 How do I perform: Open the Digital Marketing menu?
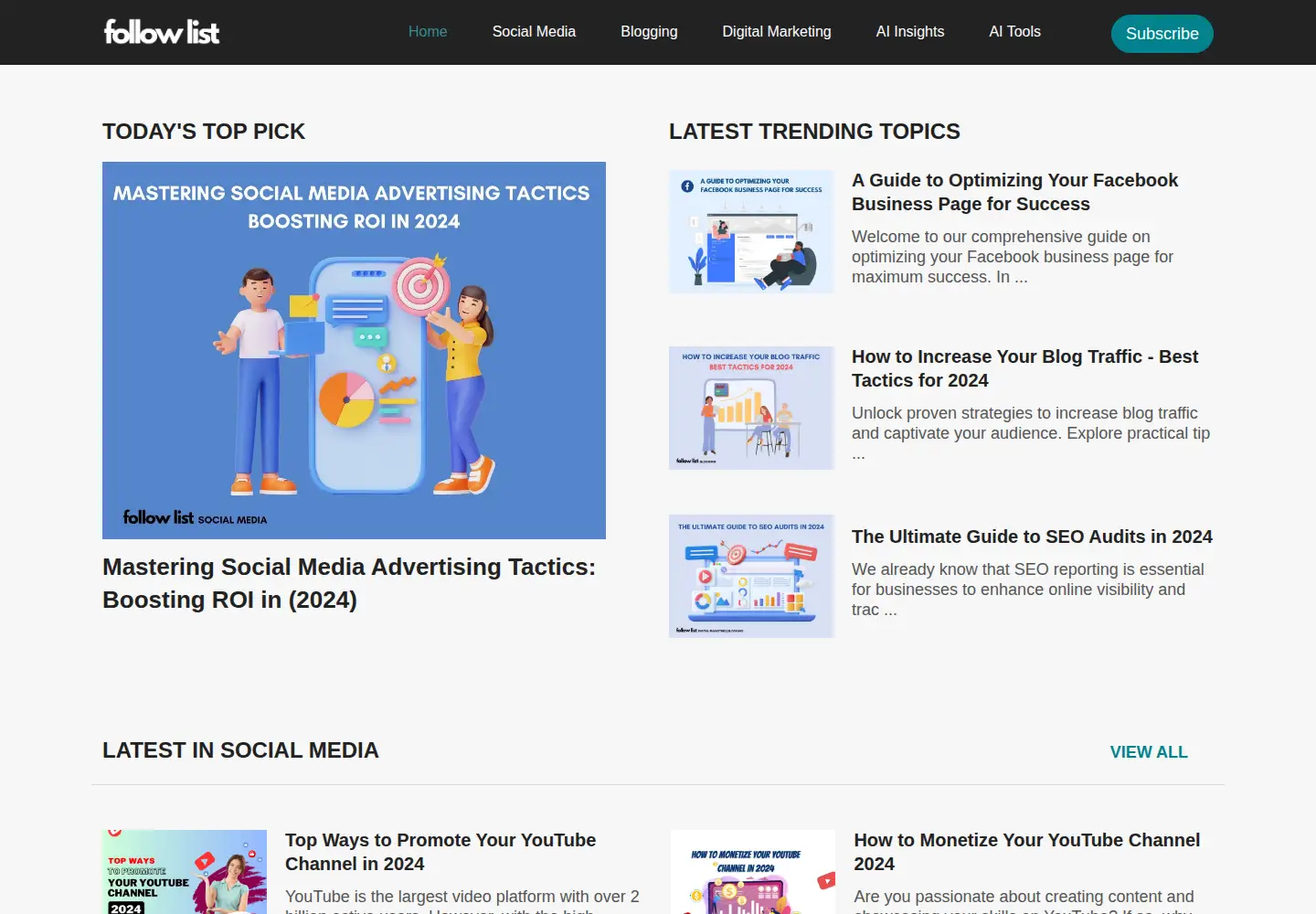pos(777,31)
